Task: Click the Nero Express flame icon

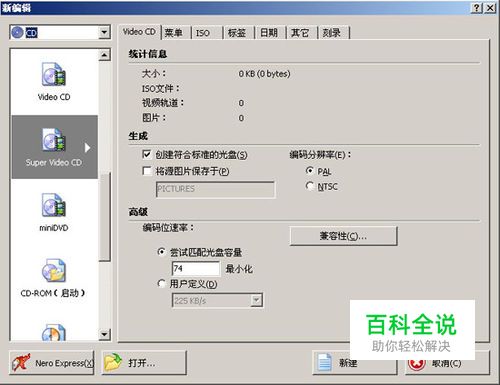Action: (x=21, y=362)
